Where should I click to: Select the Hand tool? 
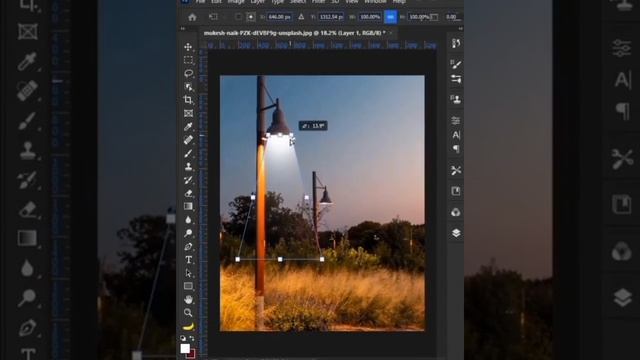[188, 300]
